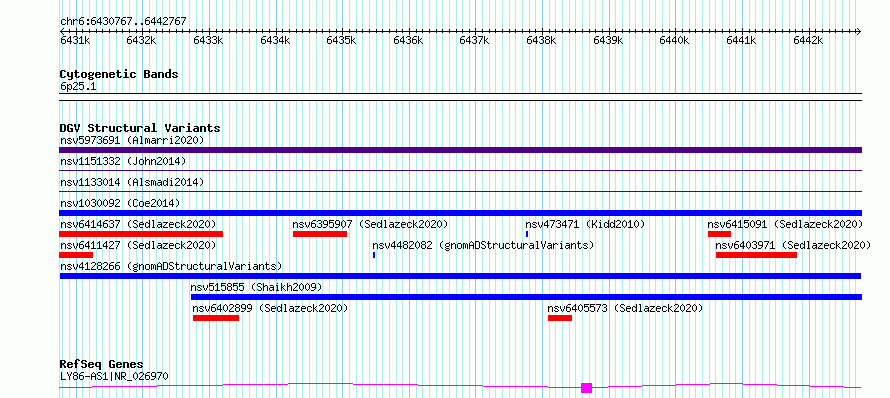The image size is (890, 398).
Task: Open nsv4482082 (gnomADStructuralVariants) label
Action: 483,245
